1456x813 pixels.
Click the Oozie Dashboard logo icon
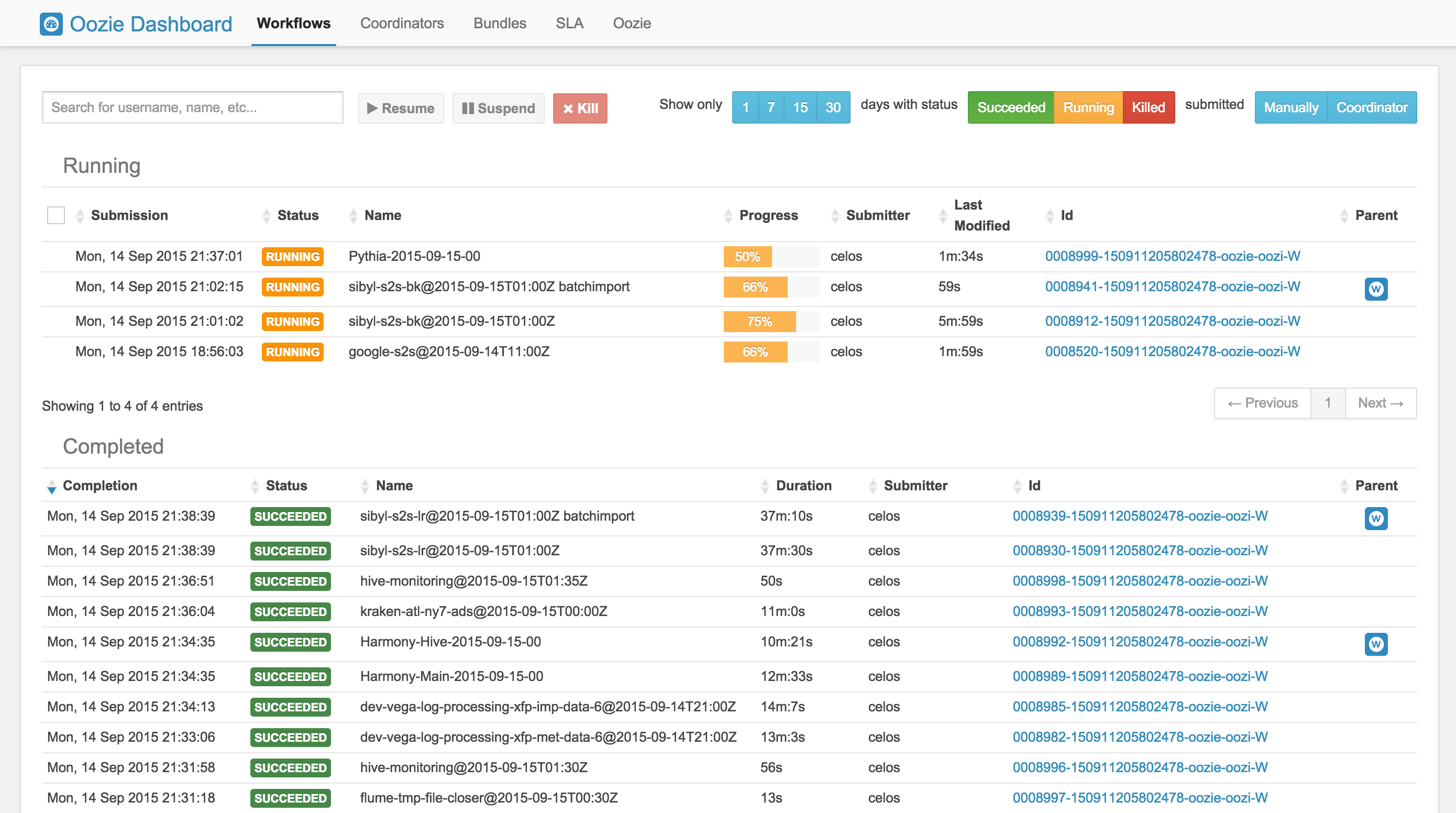[51, 24]
